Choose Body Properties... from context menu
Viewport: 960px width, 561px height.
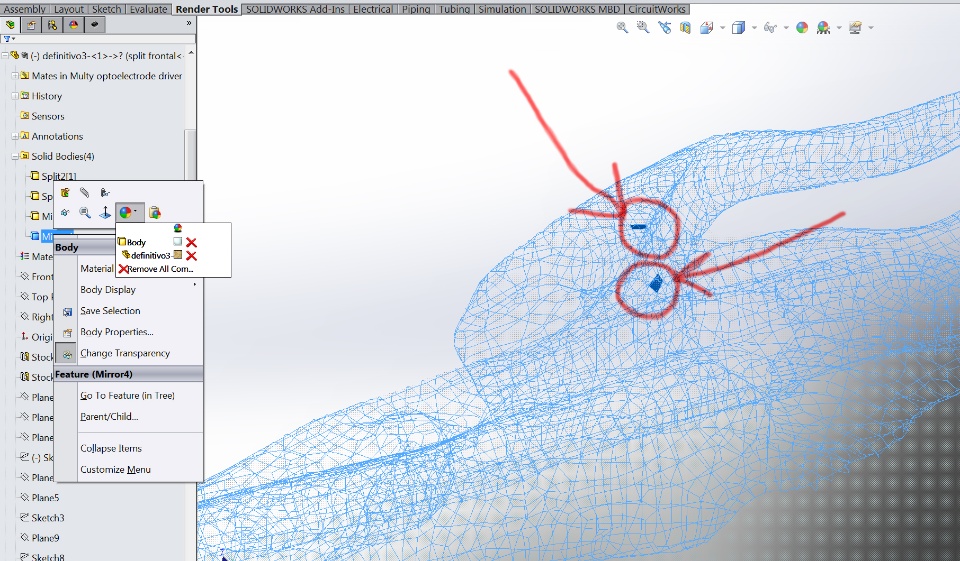117,332
